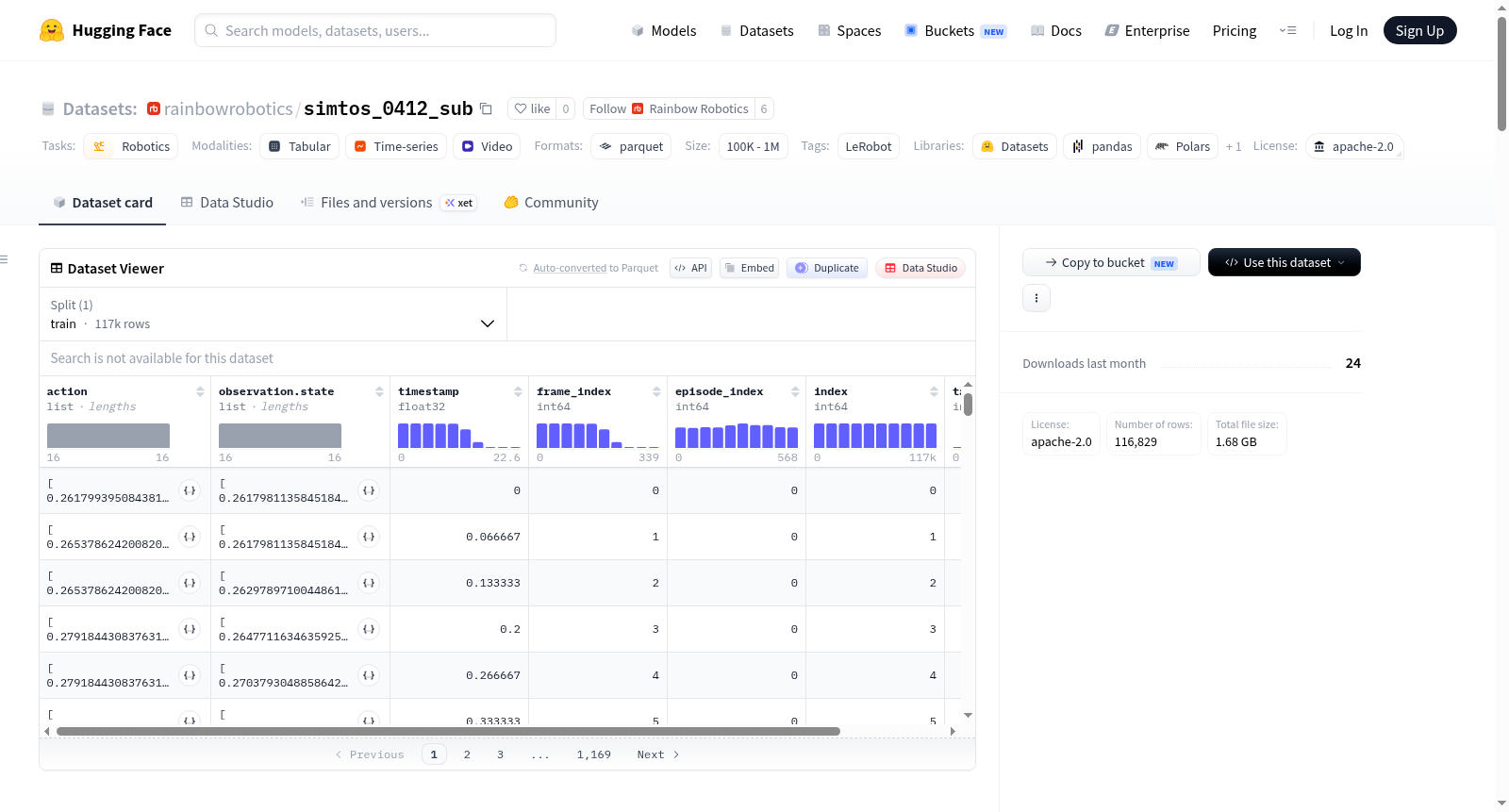Open the Split train dropdown
The width and height of the screenshot is (1509, 812).
click(x=273, y=314)
